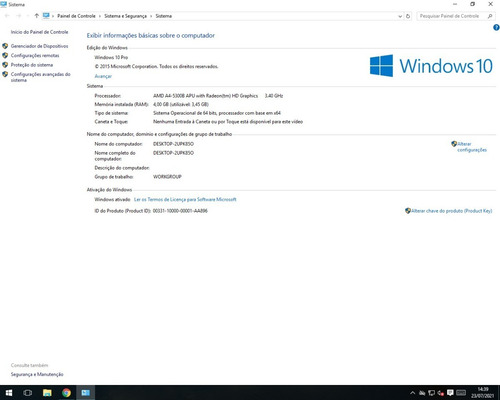Select the Sistema window taskbar button
Viewport: 500px width, 400px height.
pyautogui.click(x=86, y=393)
